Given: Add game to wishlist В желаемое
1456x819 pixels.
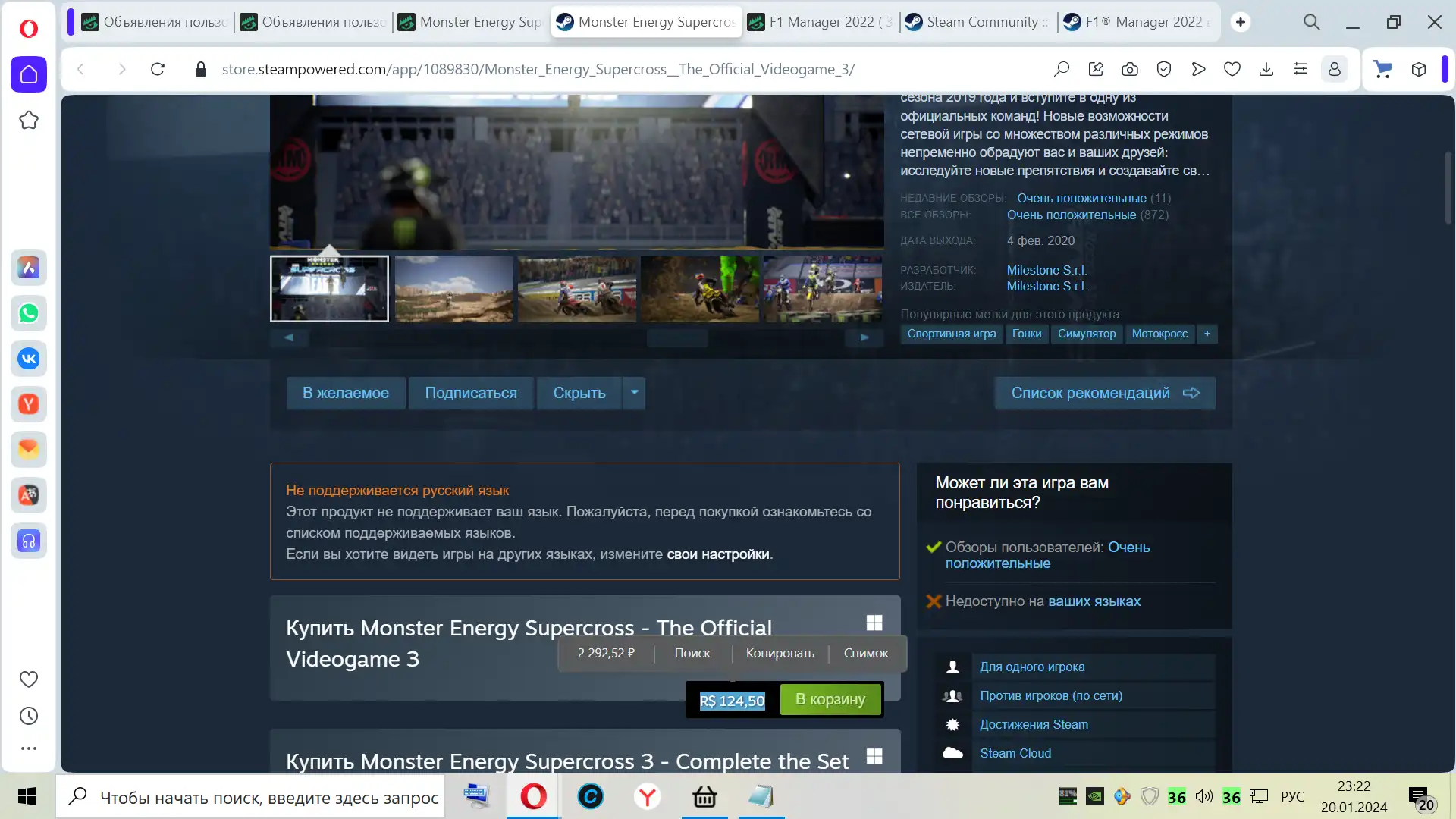Looking at the screenshot, I should click(346, 393).
